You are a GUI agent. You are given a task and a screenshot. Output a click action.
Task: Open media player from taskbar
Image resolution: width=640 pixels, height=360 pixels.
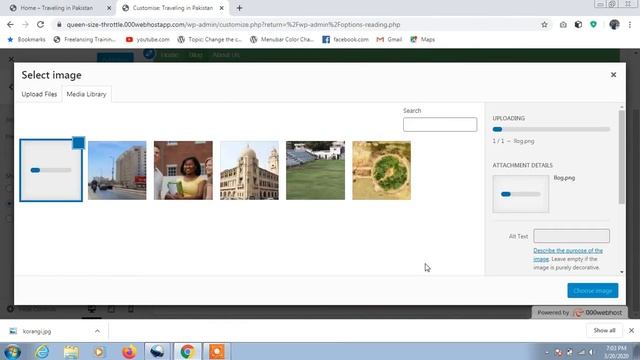[x=99, y=351]
